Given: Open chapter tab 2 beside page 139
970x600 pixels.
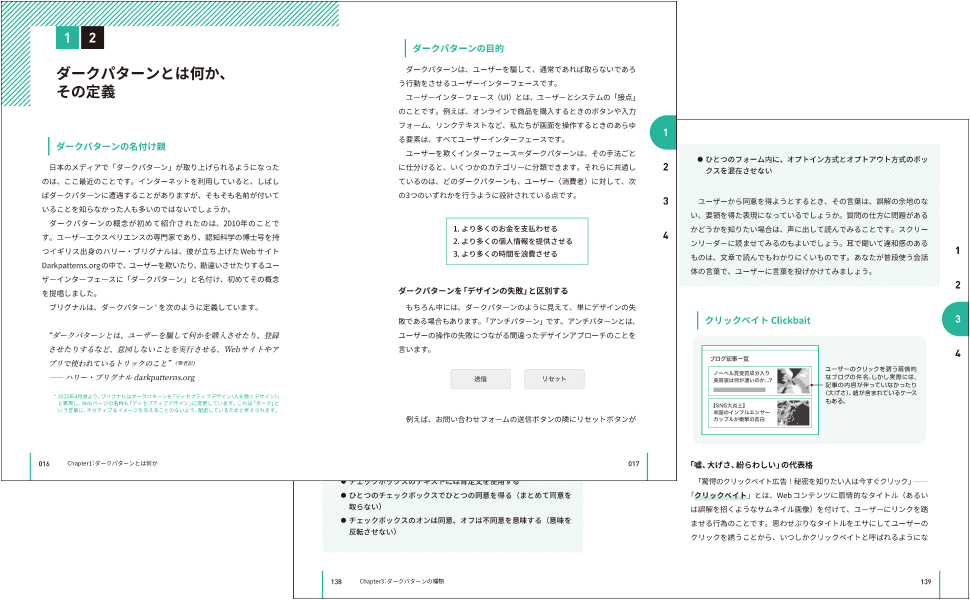Looking at the screenshot, I should 958,285.
